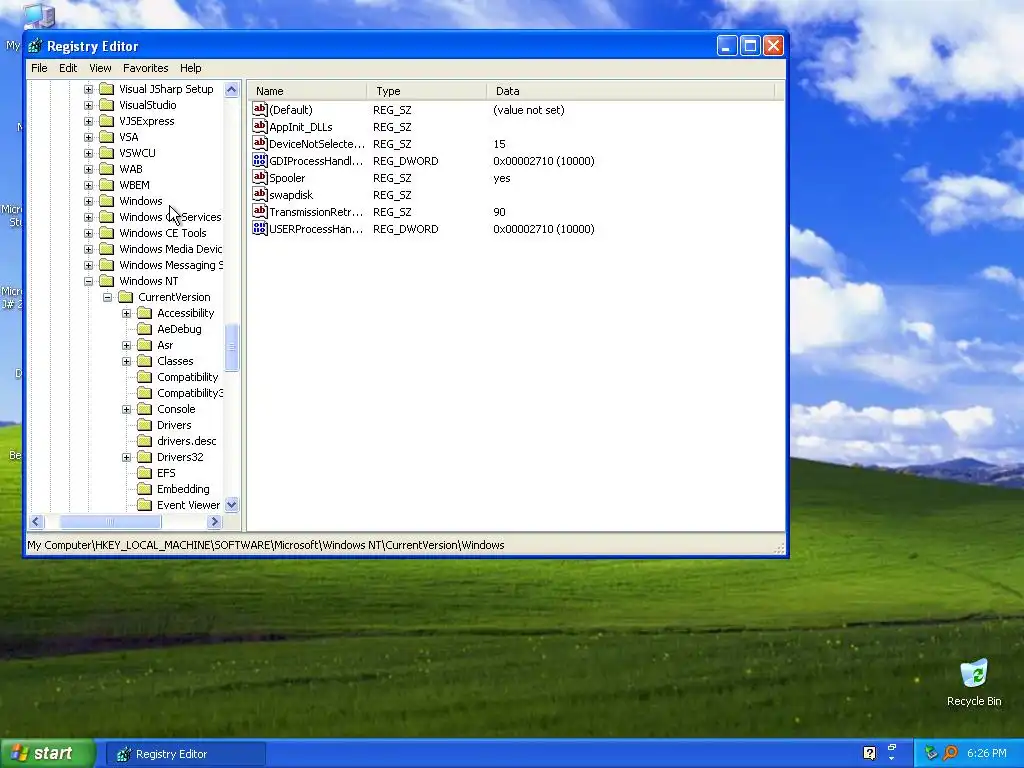Click the 'yes' data for Spooler
1024x768 pixels.
502,178
